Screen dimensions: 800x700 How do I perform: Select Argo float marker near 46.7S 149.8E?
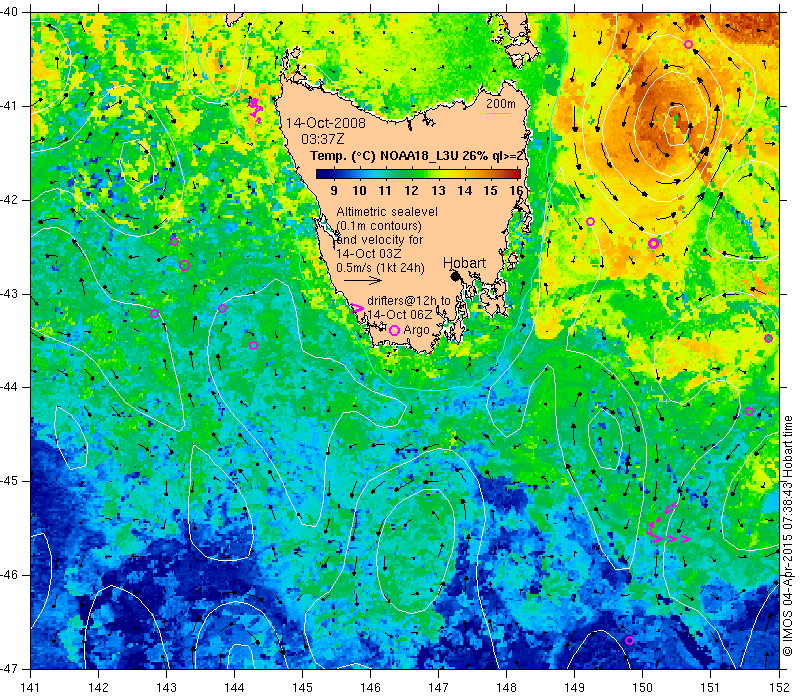[630, 640]
